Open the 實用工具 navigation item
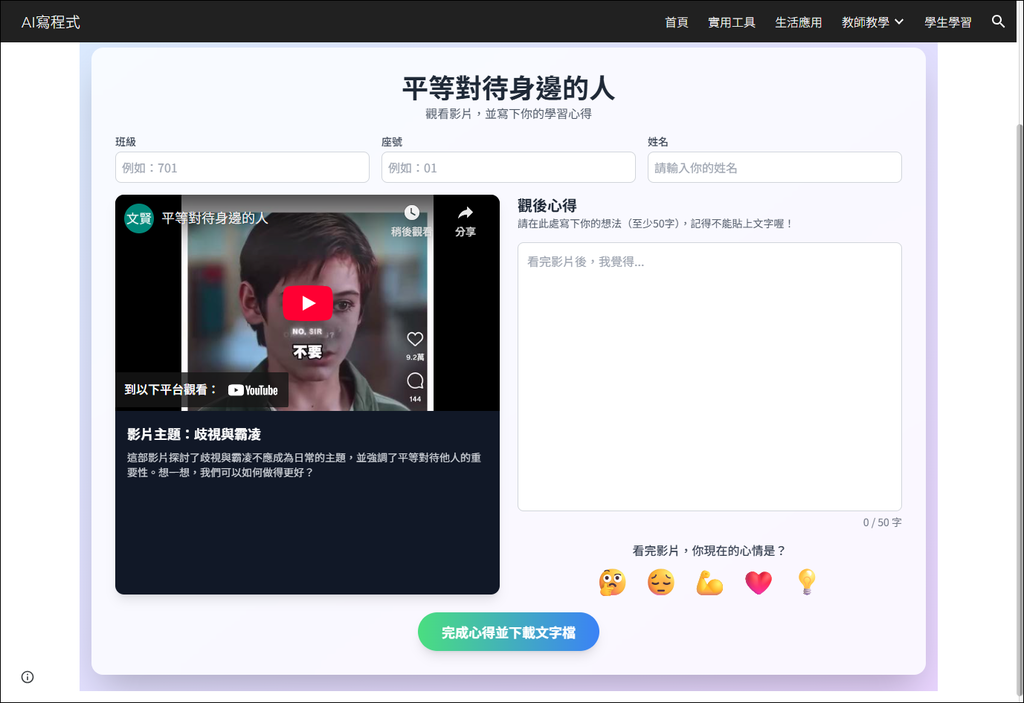Image resolution: width=1024 pixels, height=703 pixels. [731, 22]
